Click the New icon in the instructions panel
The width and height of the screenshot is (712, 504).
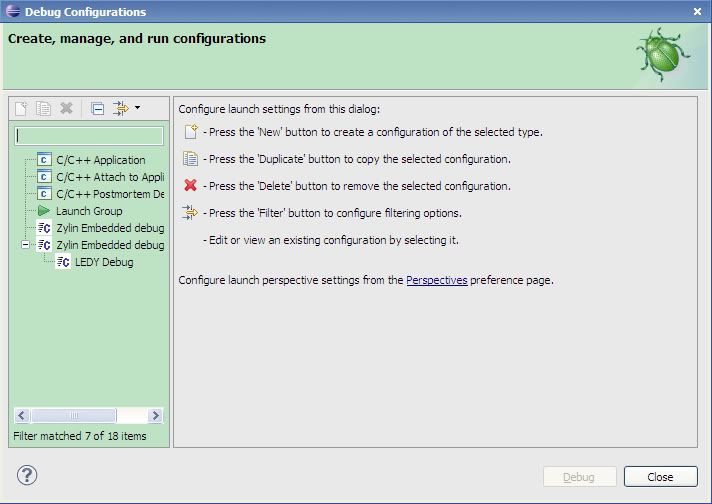click(x=191, y=132)
